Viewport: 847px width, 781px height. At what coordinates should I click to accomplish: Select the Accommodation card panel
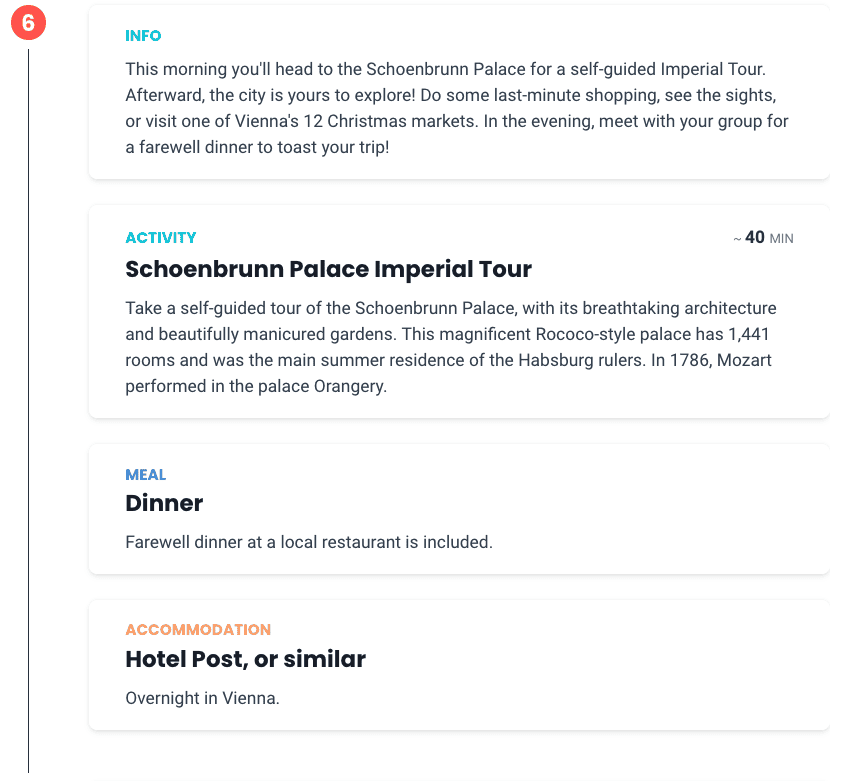click(459, 665)
